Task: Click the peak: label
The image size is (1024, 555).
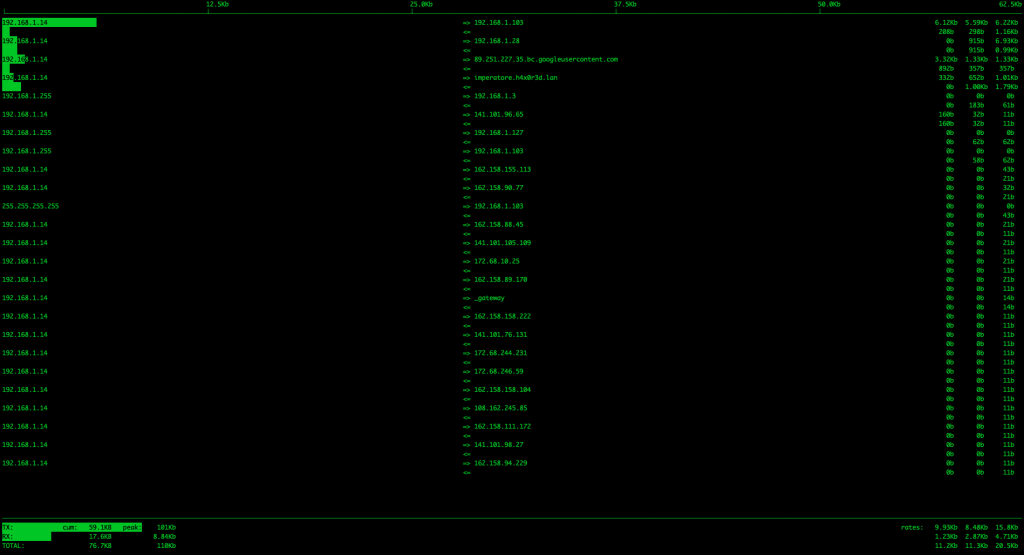Action: tap(132, 528)
